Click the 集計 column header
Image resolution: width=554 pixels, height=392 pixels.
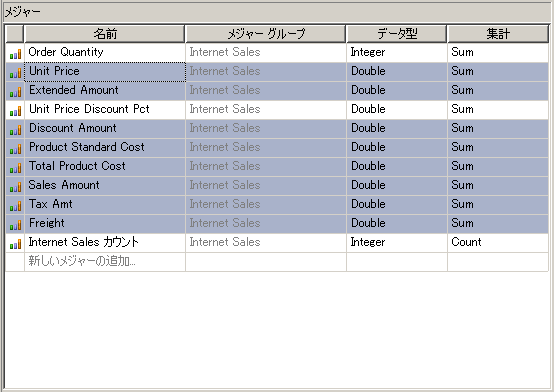point(498,34)
